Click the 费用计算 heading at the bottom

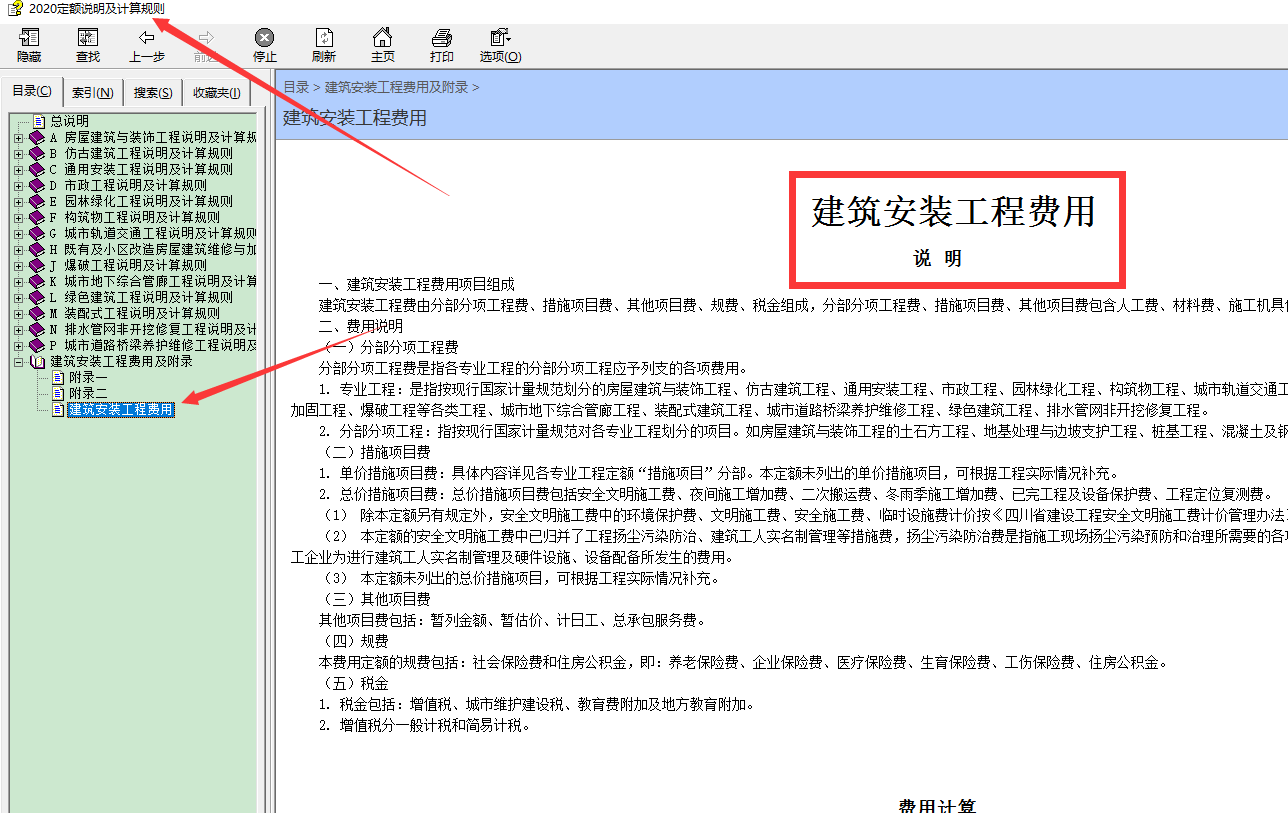click(x=937, y=805)
